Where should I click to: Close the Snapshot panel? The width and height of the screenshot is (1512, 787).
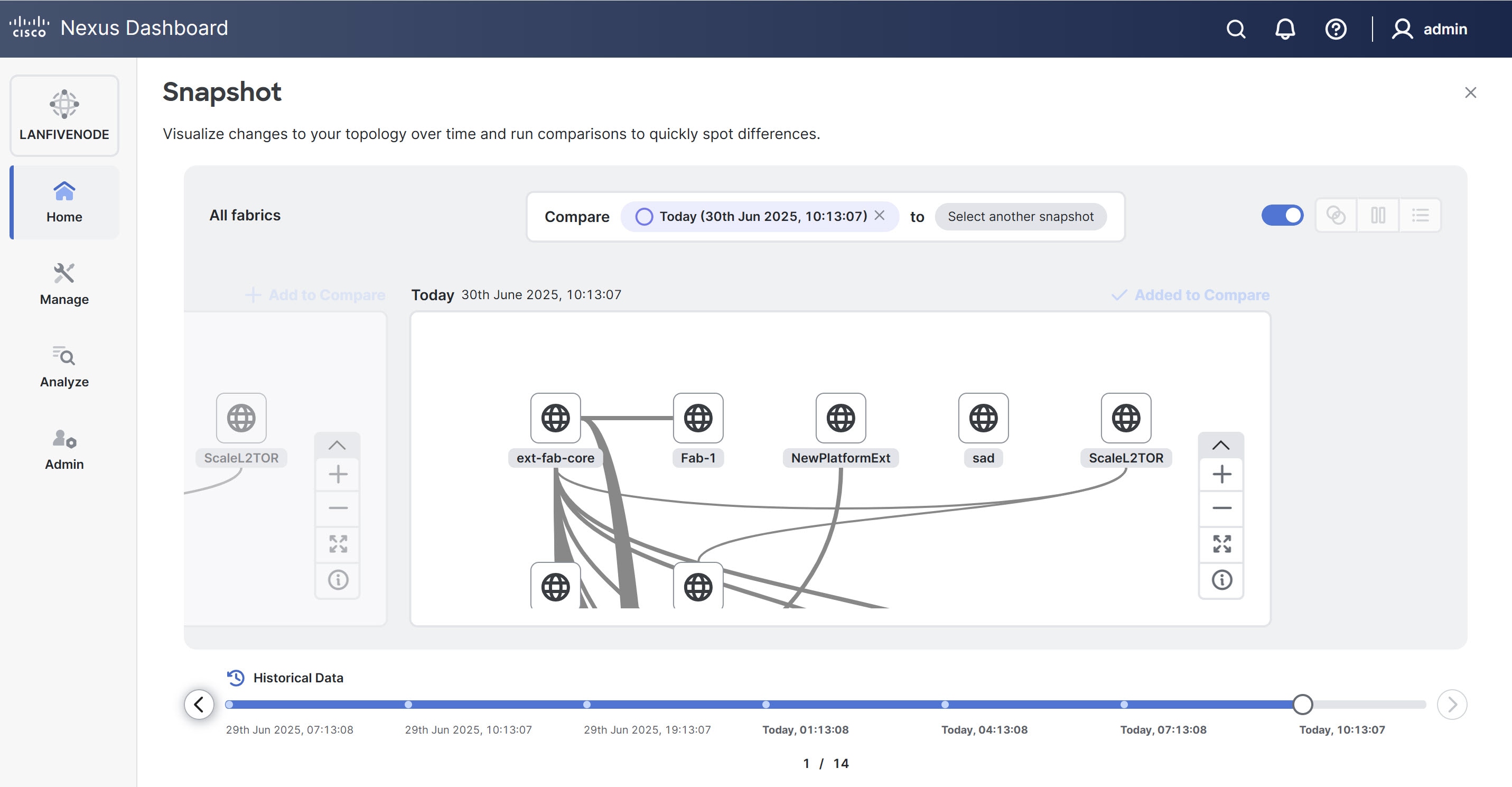1470,92
